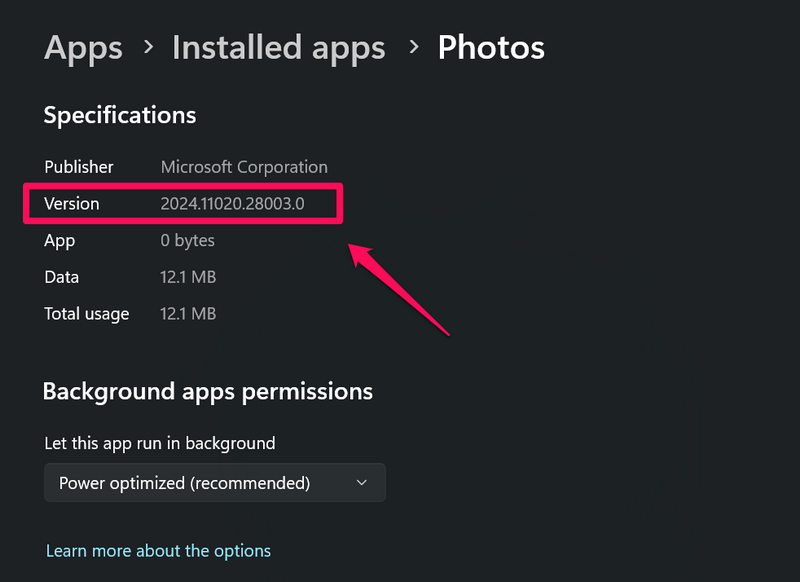Open the Power optimized (recommended) dropdown
The width and height of the screenshot is (800, 582).
pos(214,483)
